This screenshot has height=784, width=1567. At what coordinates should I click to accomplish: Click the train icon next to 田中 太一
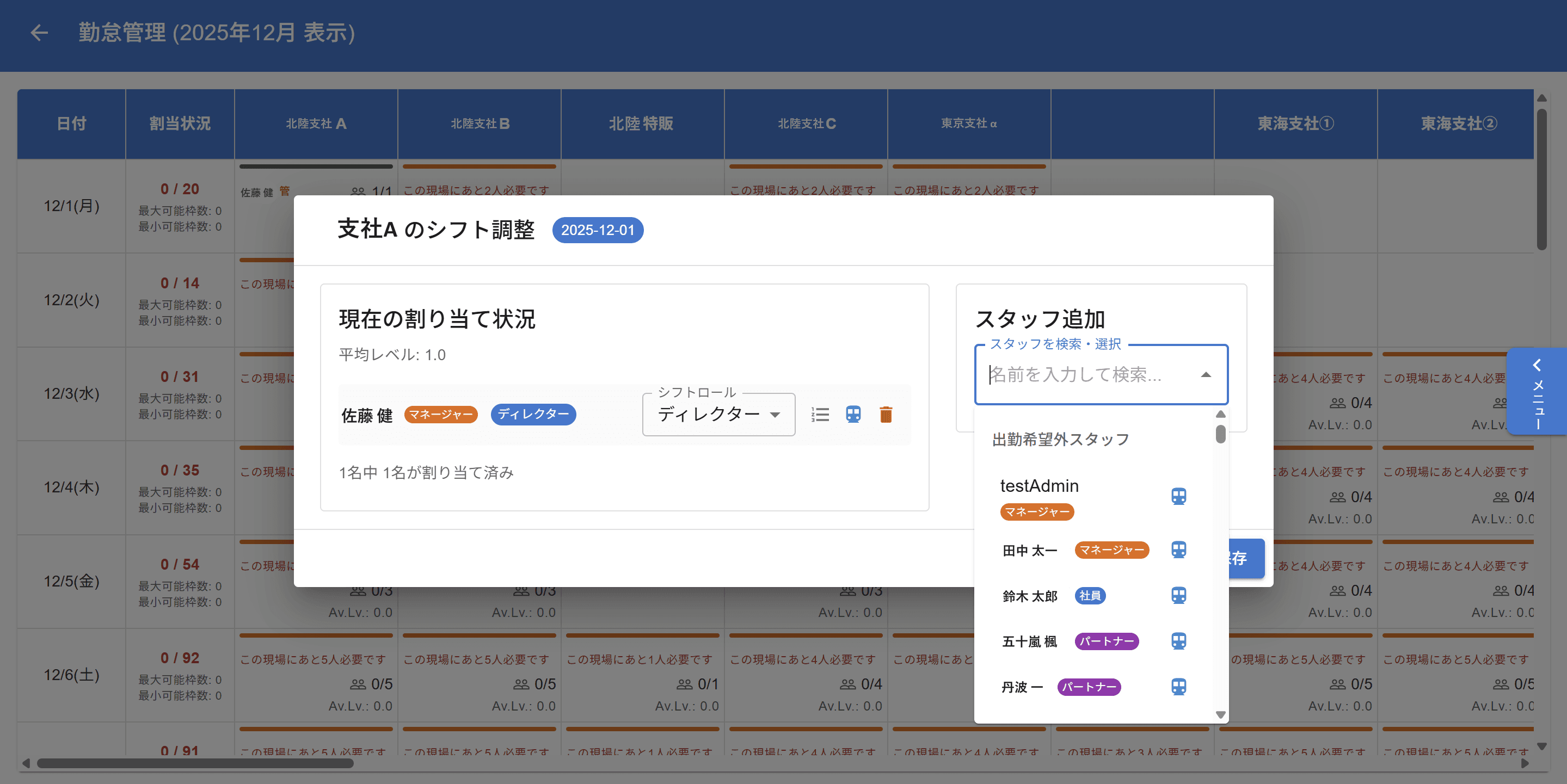coord(1179,550)
